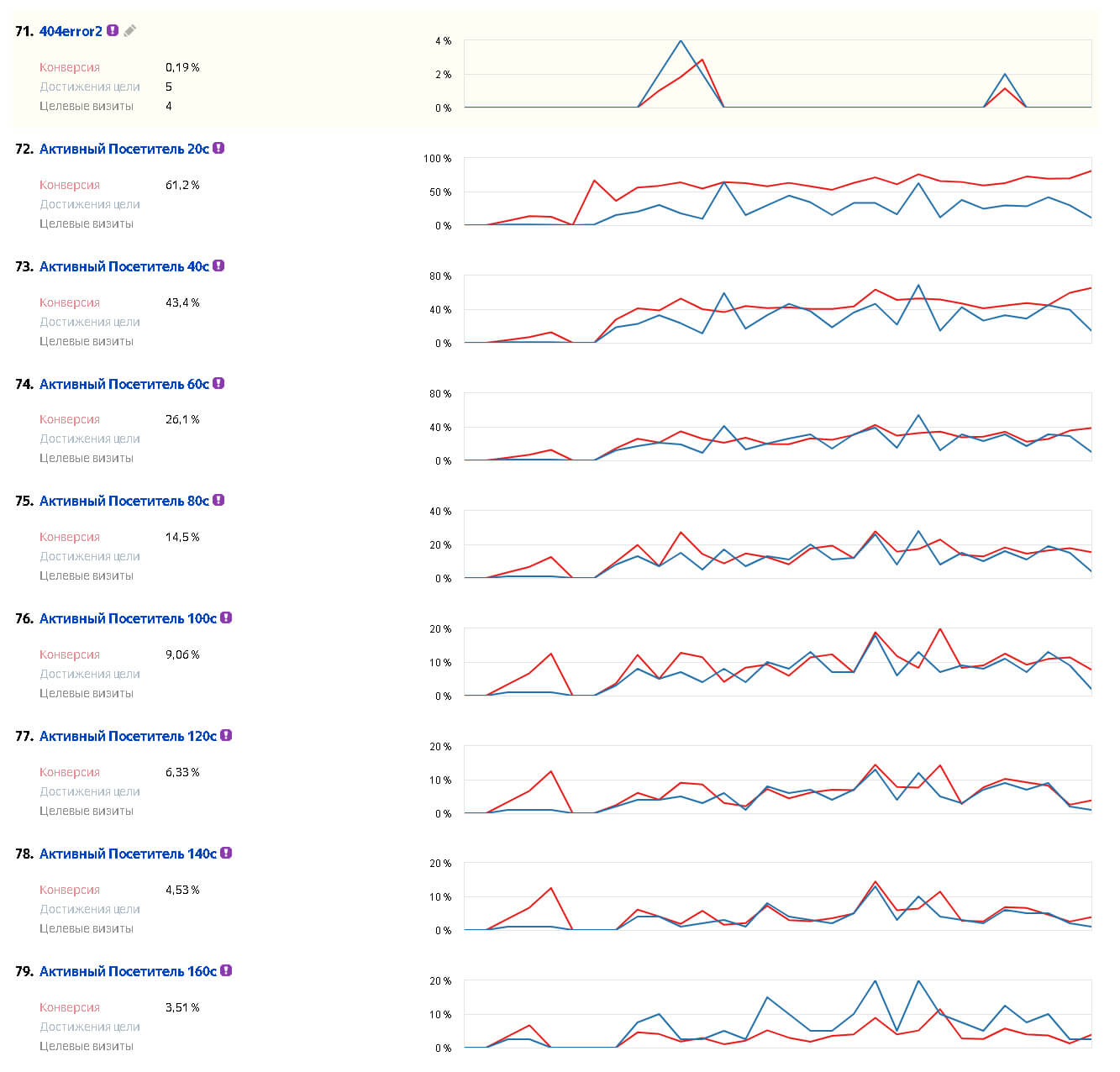Click the 4,53 % conversion value
This screenshot has width=1120, height=1072.
[x=182, y=890]
